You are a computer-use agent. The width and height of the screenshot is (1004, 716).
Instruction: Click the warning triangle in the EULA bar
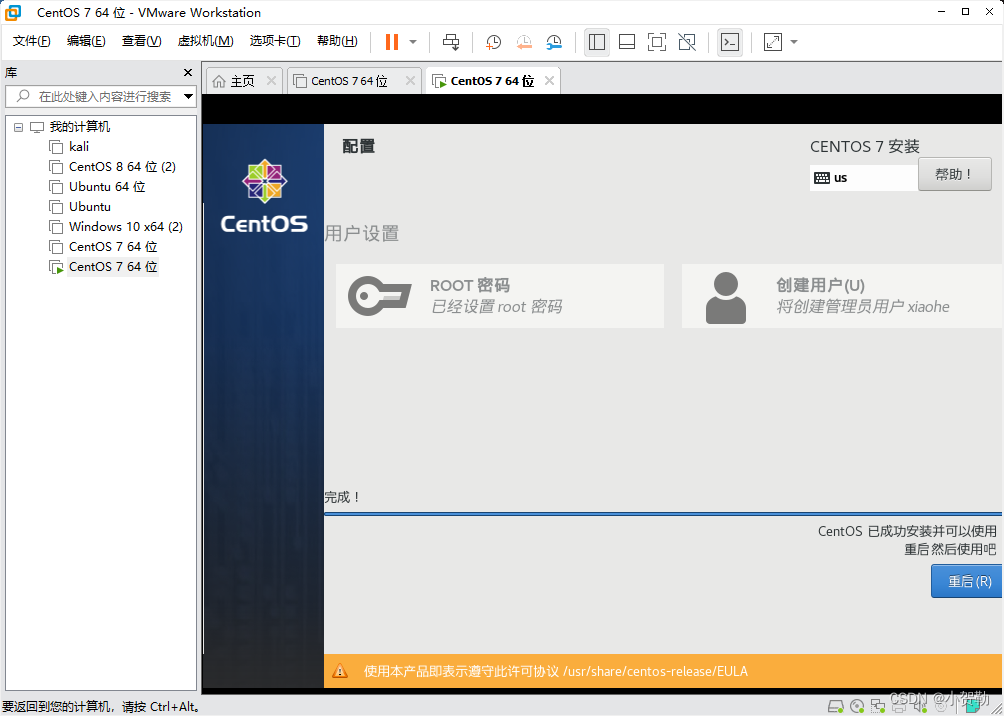(x=339, y=671)
